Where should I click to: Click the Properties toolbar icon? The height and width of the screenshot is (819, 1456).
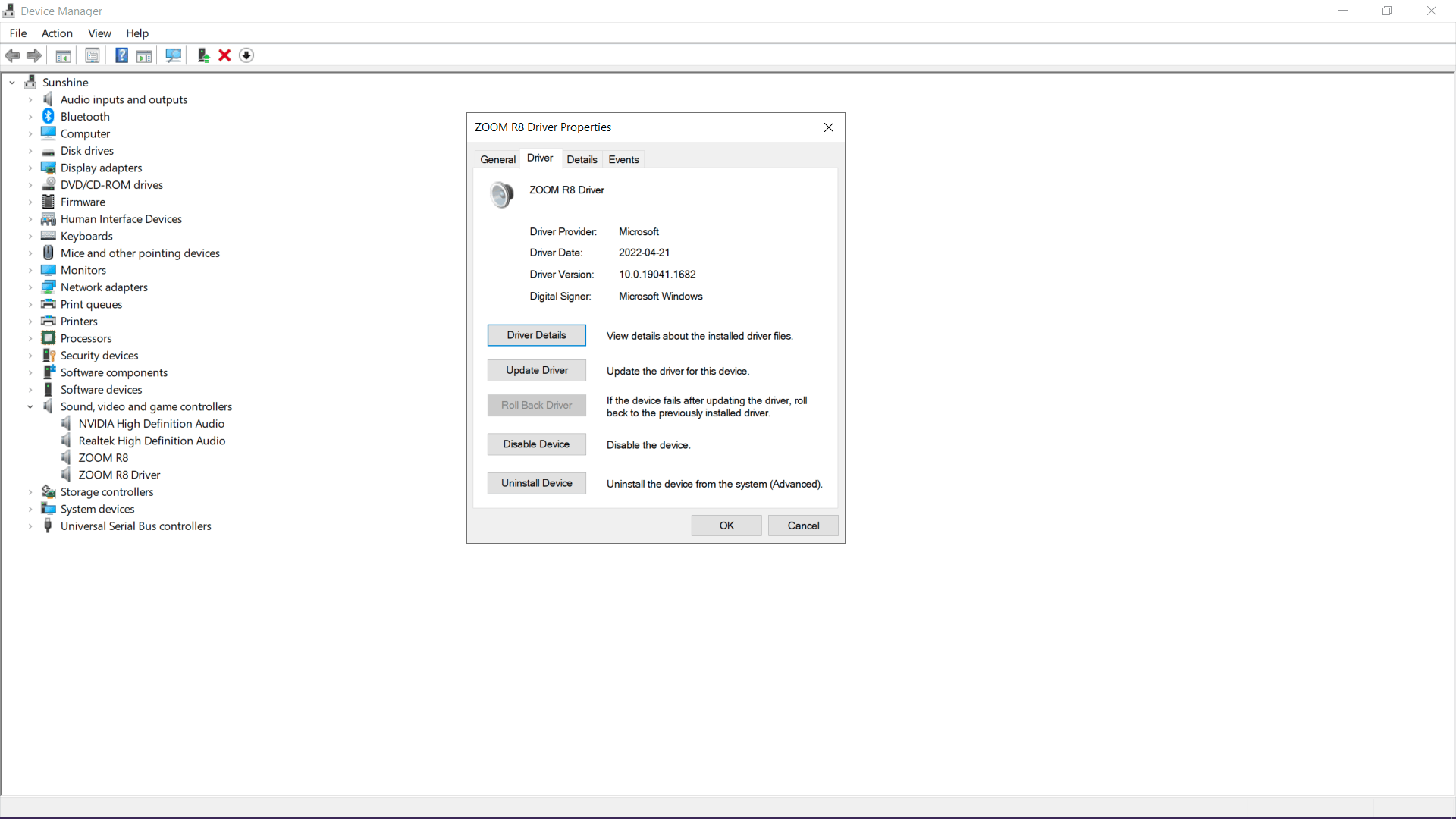point(93,55)
